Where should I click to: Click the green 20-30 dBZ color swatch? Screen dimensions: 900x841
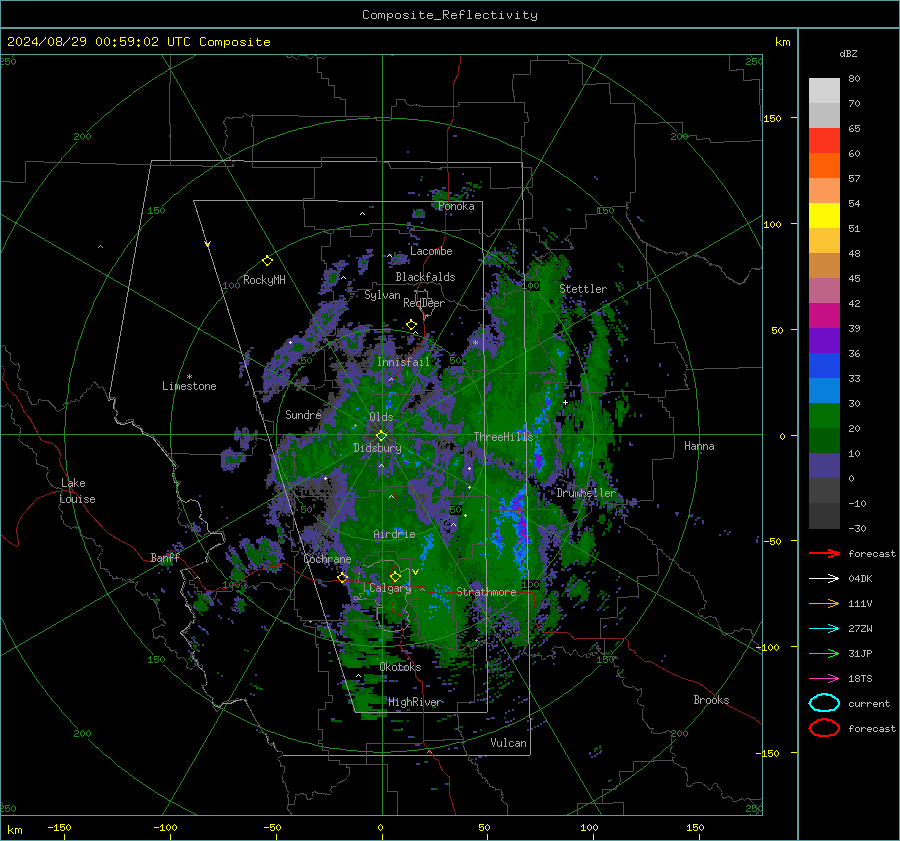coord(824,415)
